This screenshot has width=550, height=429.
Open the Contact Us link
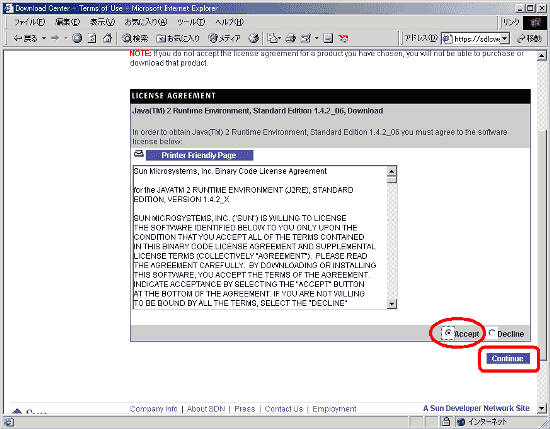point(284,409)
